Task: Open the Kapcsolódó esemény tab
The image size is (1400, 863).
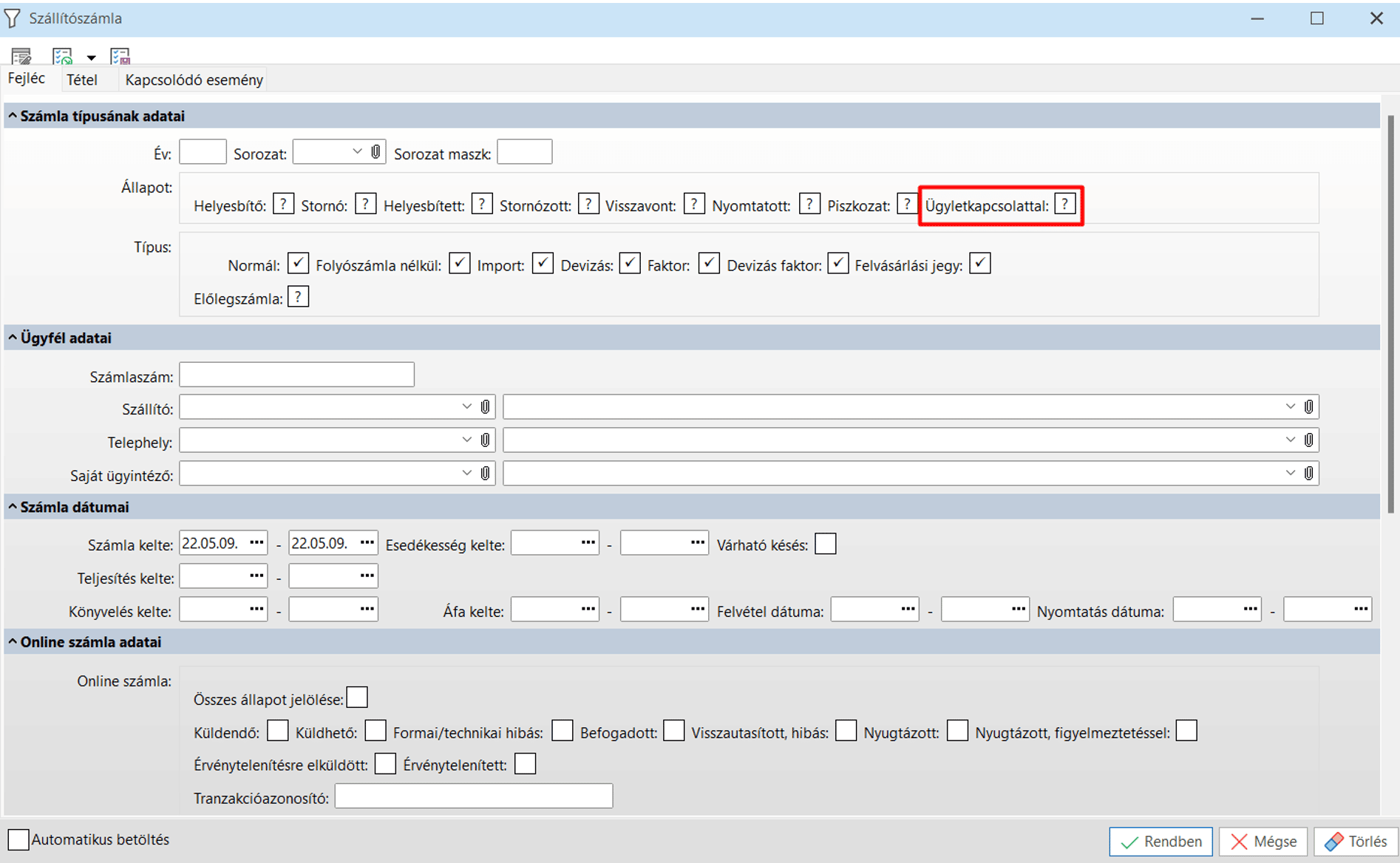Action: (194, 80)
